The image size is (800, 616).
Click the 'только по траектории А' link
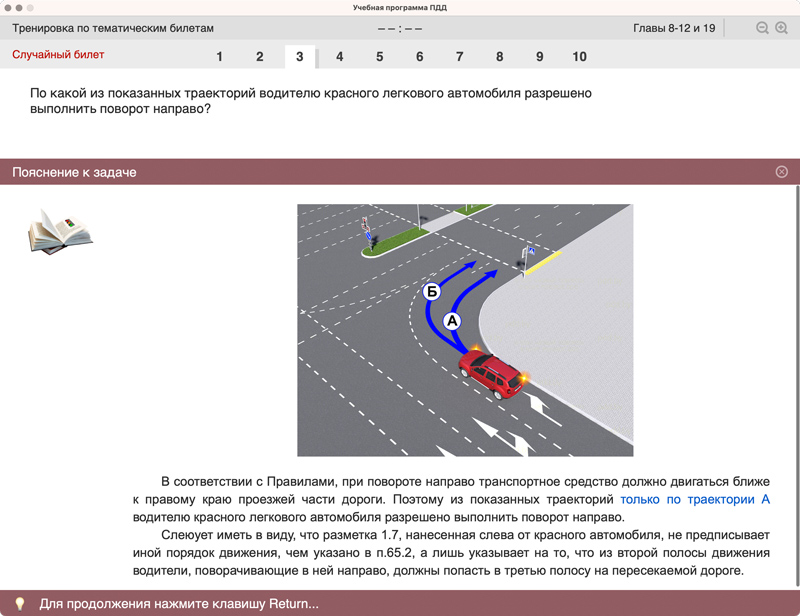(x=695, y=499)
